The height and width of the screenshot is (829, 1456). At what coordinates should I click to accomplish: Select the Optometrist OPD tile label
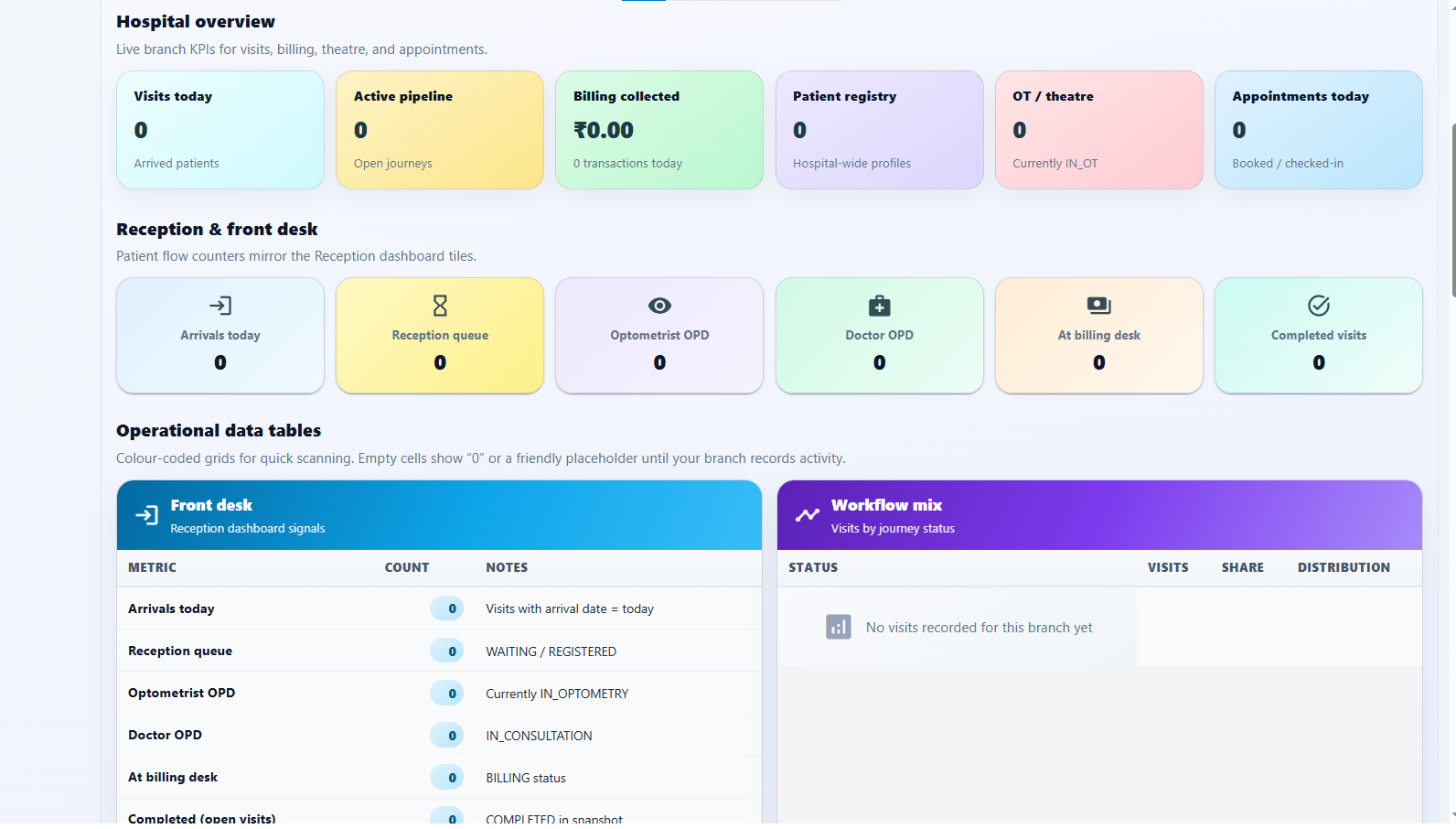click(659, 336)
